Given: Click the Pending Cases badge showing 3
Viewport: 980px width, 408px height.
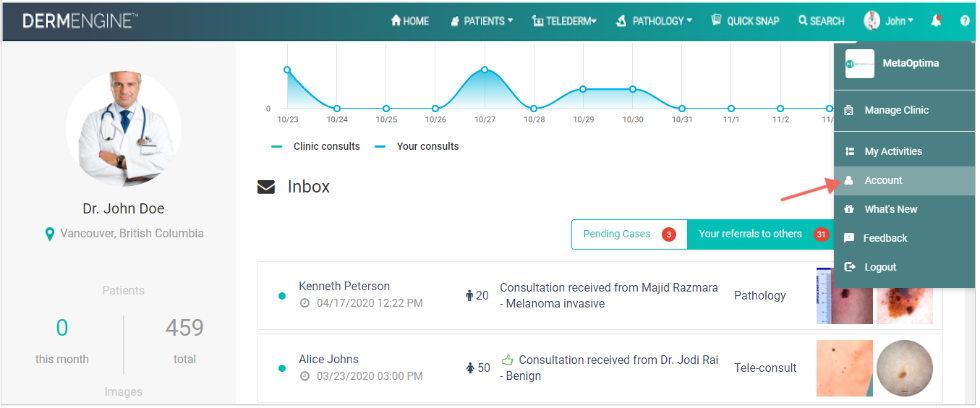Looking at the screenshot, I should 669,234.
